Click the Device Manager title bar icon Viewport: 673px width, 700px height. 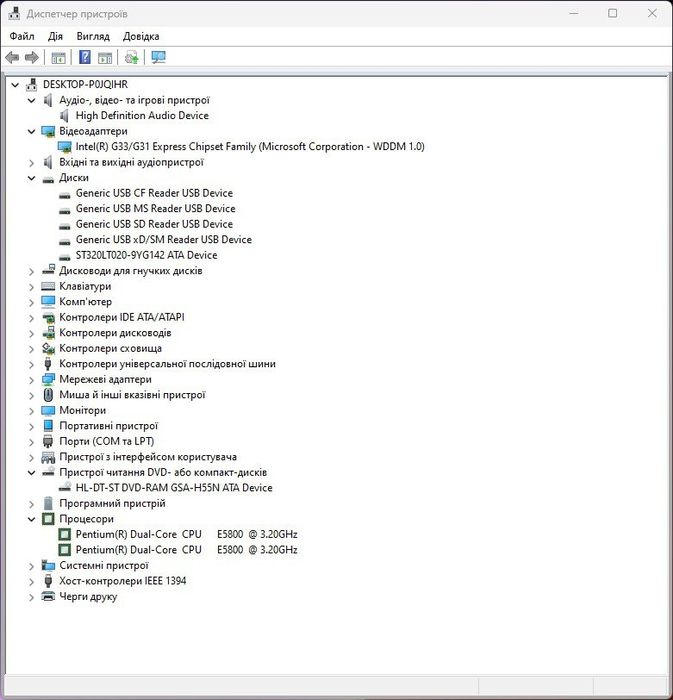pos(14,13)
